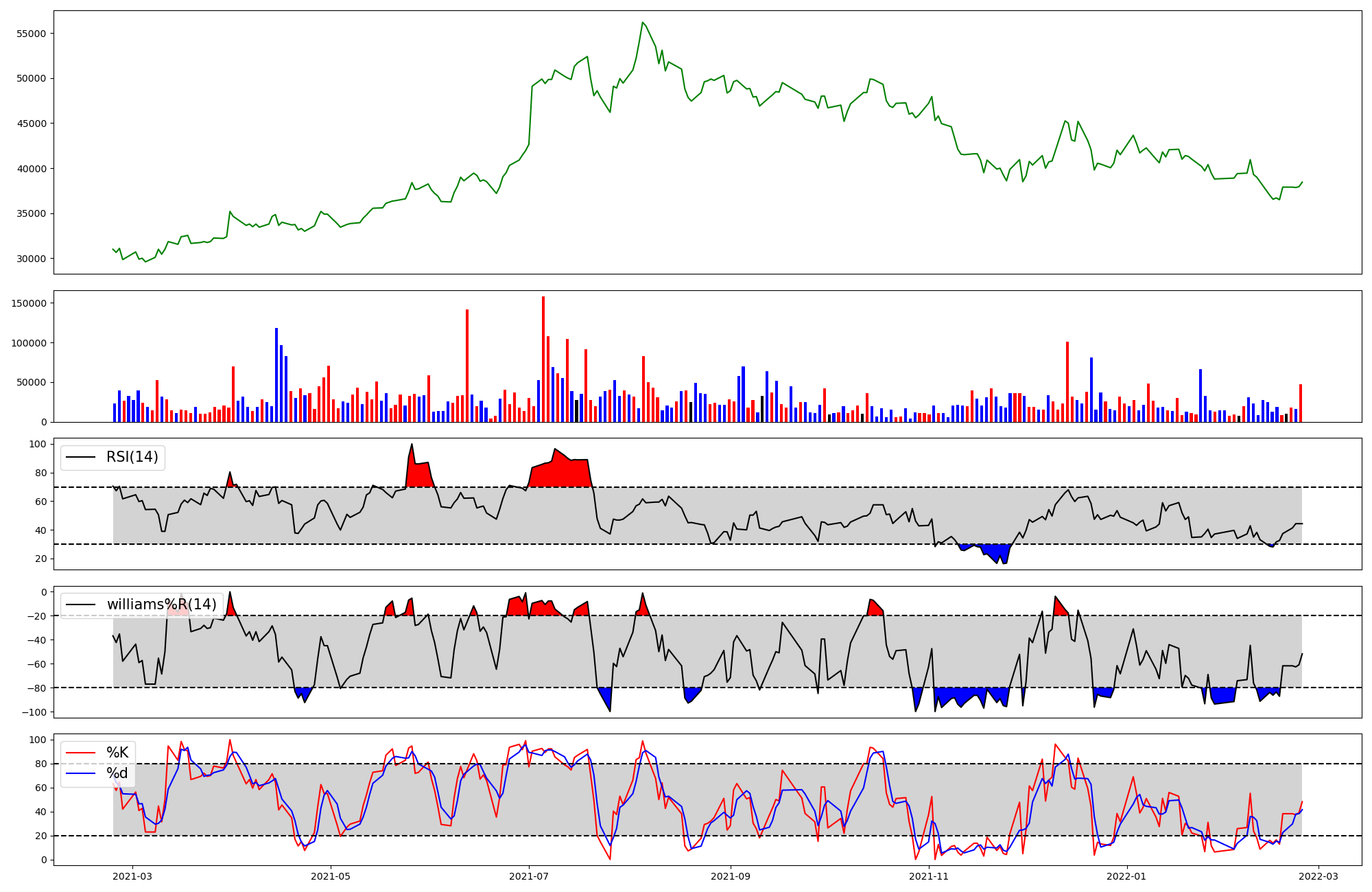This screenshot has width=1372, height=892.
Task: Click the williams%R(14) legend label
Action: [x=161, y=605]
